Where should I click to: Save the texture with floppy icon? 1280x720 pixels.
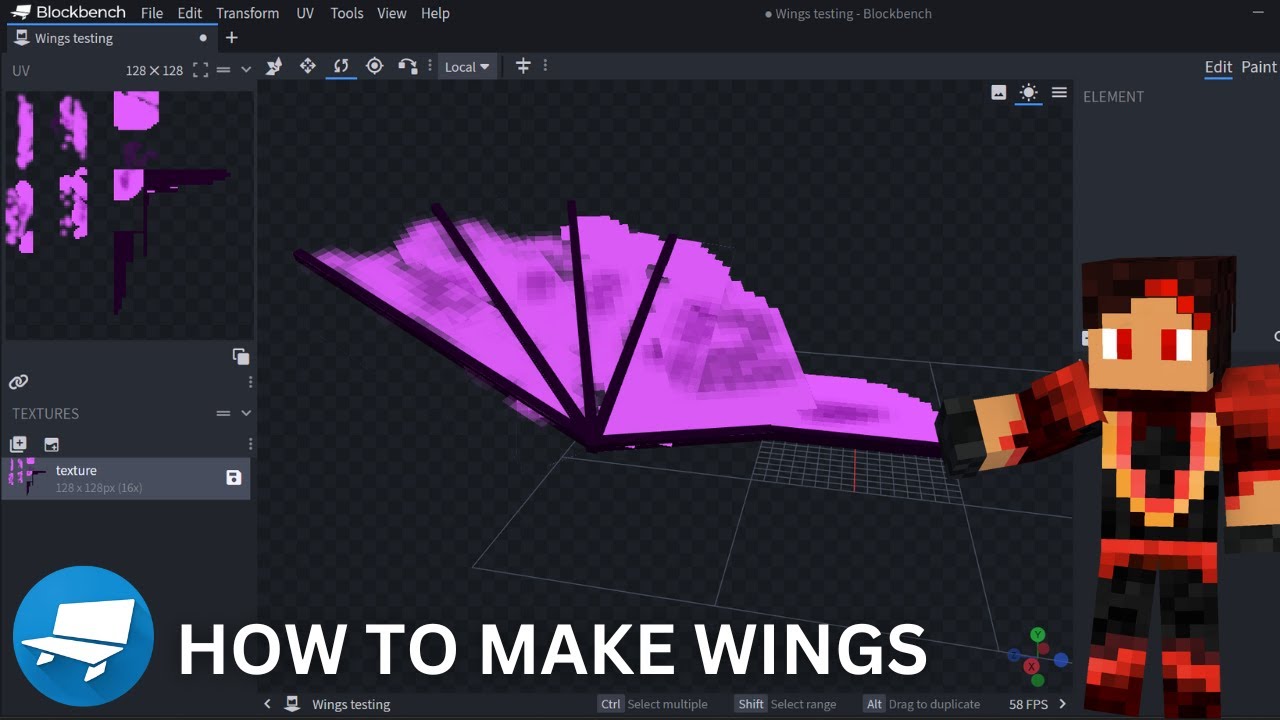coord(234,478)
